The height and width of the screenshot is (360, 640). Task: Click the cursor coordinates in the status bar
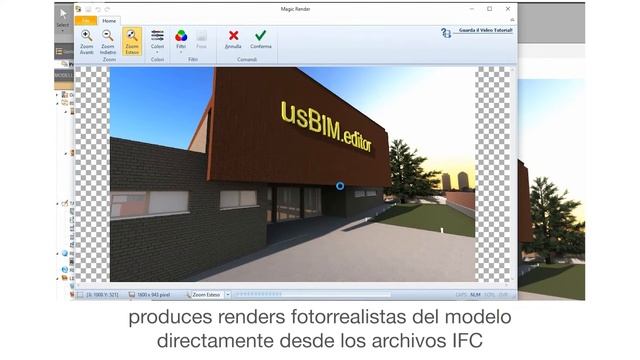click(x=102, y=295)
